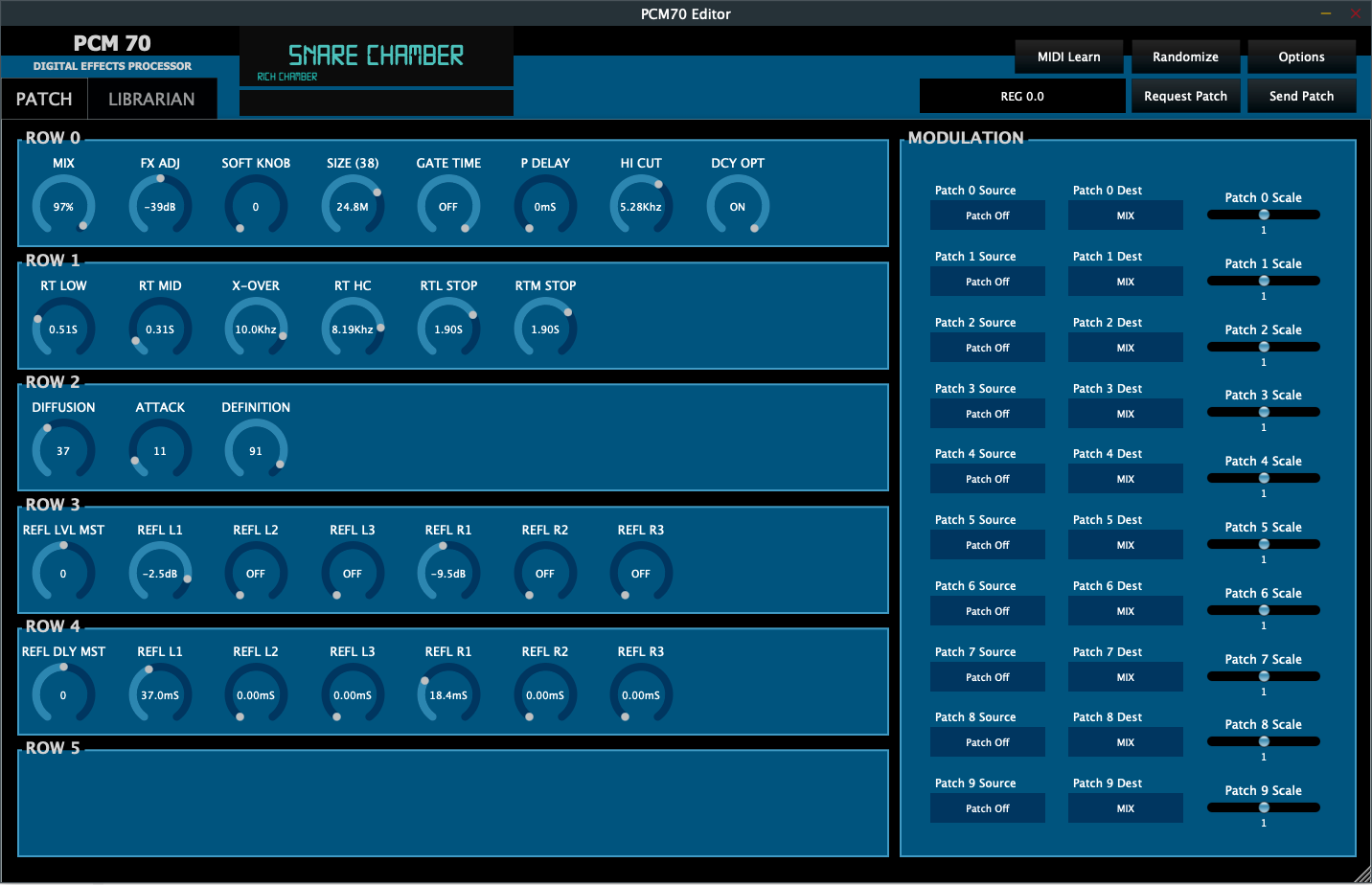Click the RT MID knob

click(160, 329)
